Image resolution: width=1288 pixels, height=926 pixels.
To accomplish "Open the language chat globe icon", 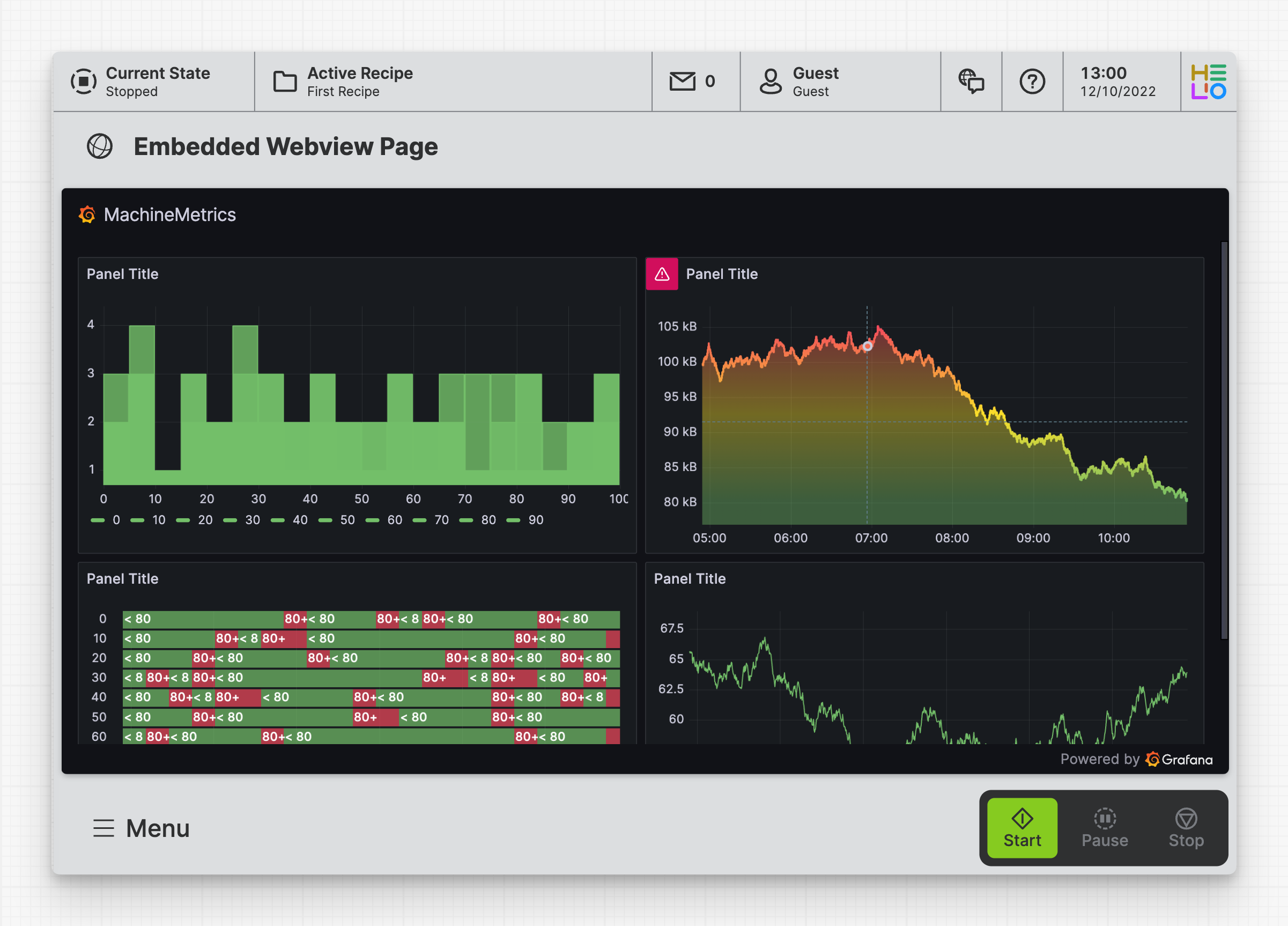I will pyautogui.click(x=971, y=81).
